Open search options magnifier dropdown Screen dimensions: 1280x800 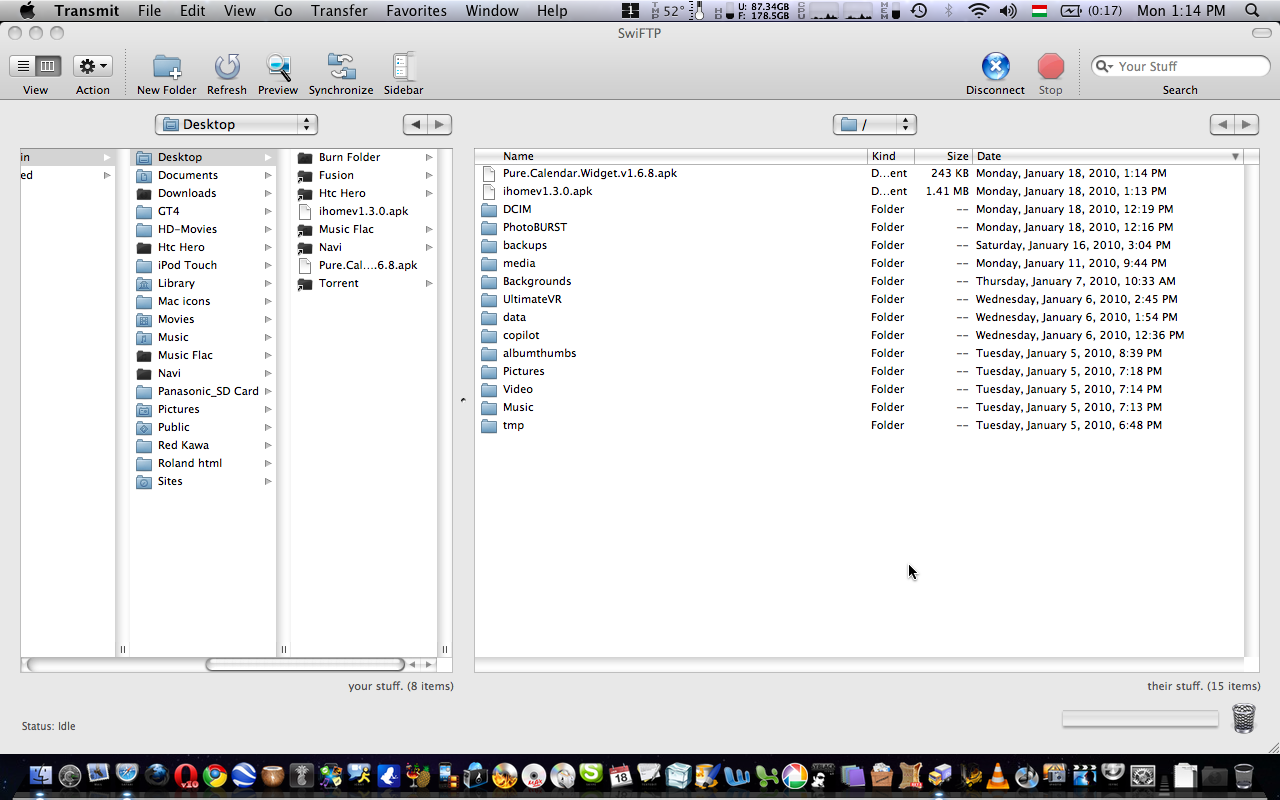(x=1104, y=66)
